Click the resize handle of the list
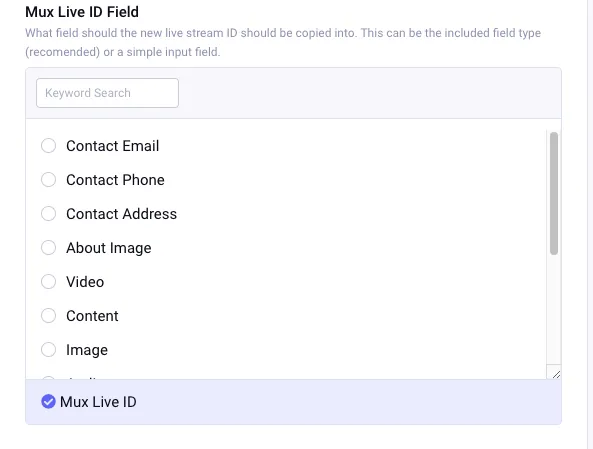Viewport: 593px width, 449px height. tap(556, 374)
